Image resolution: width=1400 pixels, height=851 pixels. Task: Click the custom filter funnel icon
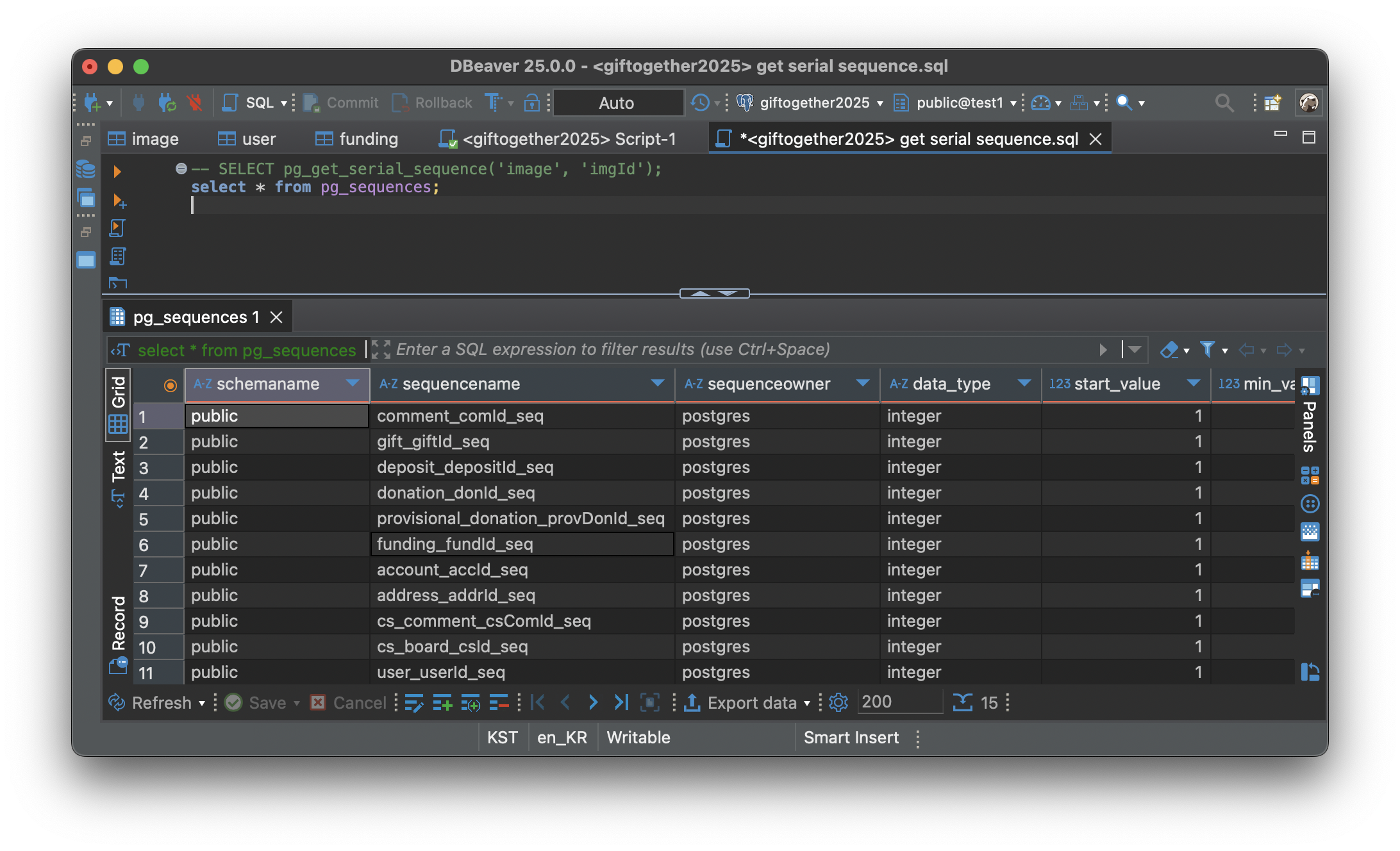point(1208,350)
